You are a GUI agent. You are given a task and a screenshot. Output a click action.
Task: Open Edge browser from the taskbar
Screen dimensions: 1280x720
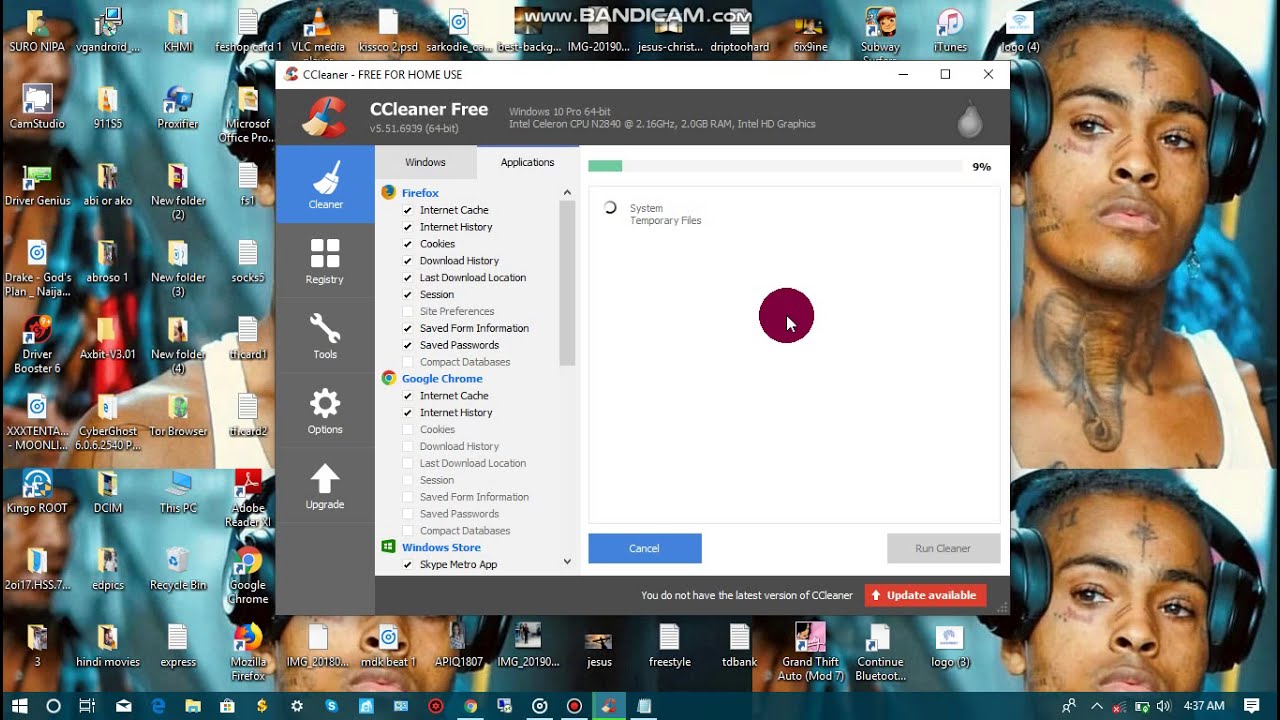[158, 706]
